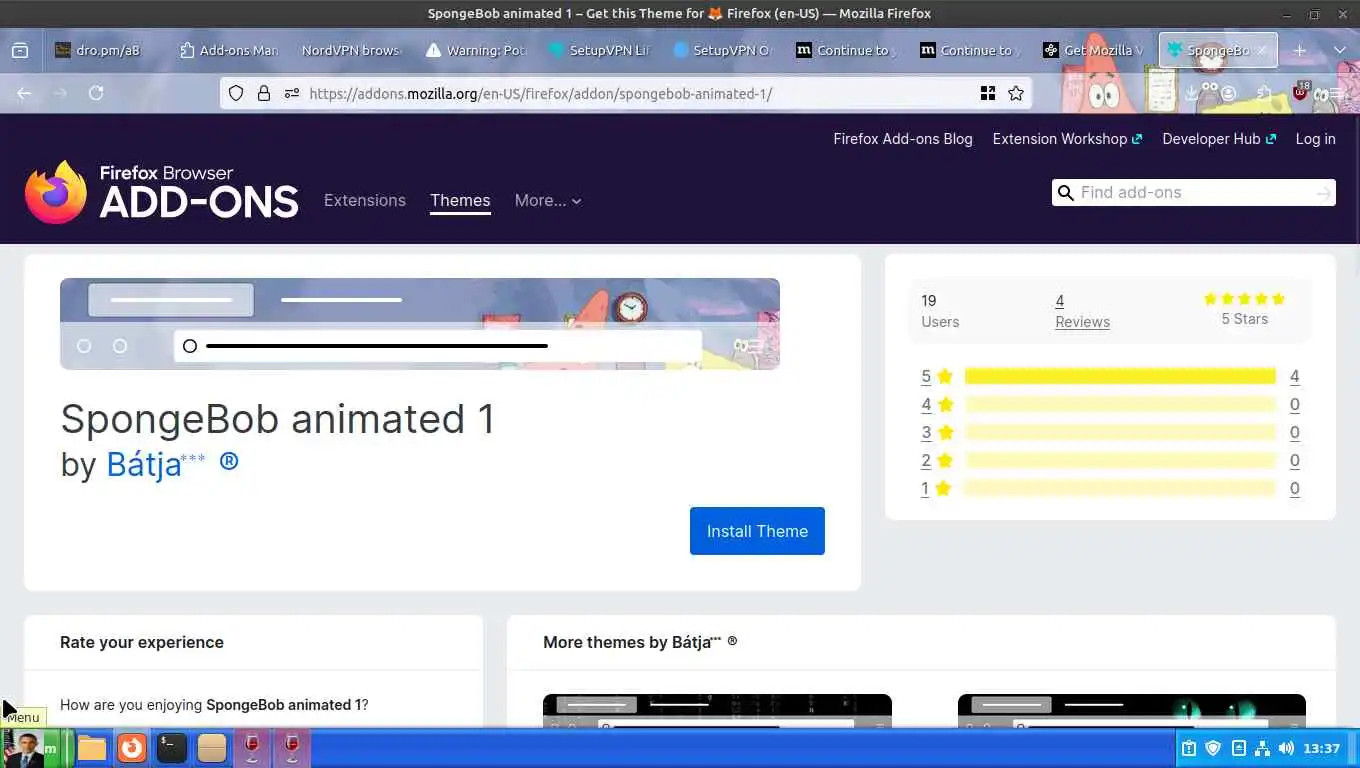Image resolution: width=1360 pixels, height=768 pixels.
Task: Open the Extension Workshop link
Action: (x=1067, y=139)
